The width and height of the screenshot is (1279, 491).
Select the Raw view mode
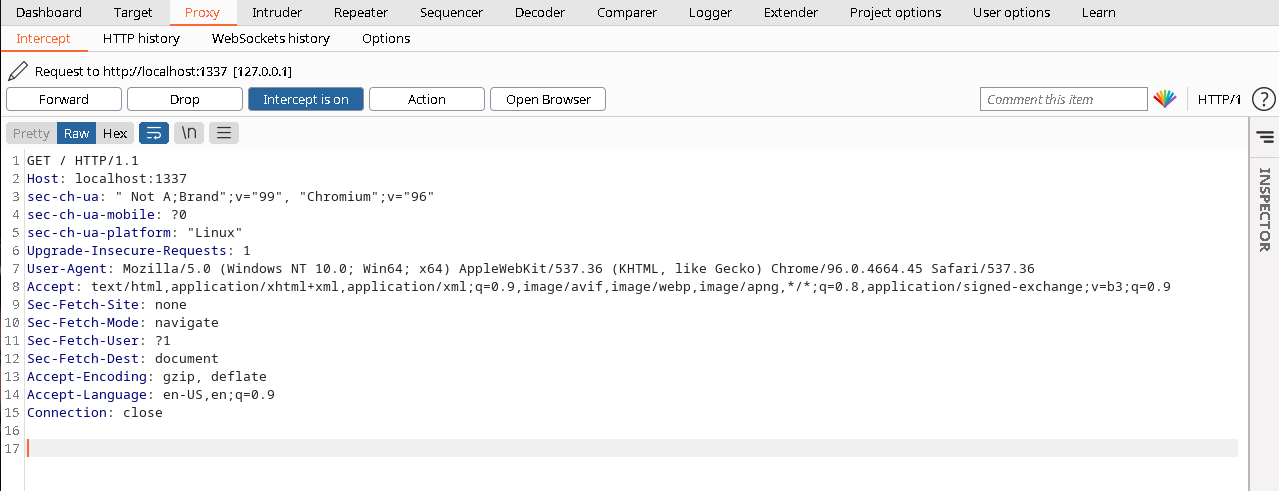point(76,133)
